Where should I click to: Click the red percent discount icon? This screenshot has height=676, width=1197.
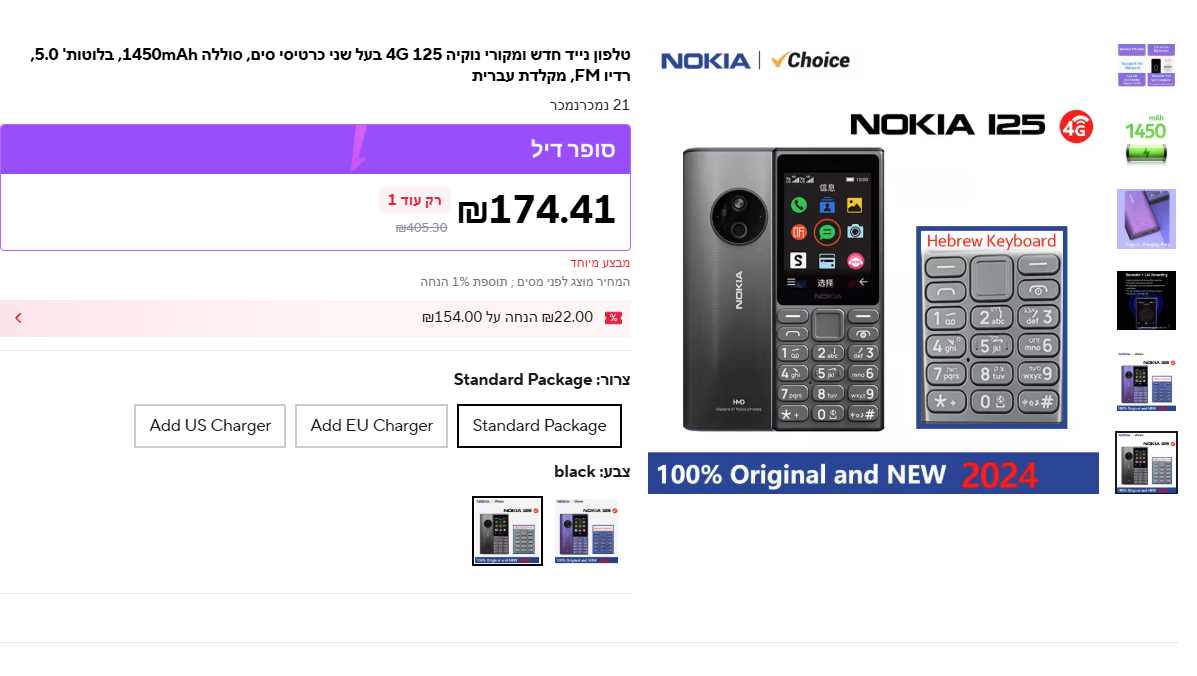pyautogui.click(x=613, y=318)
